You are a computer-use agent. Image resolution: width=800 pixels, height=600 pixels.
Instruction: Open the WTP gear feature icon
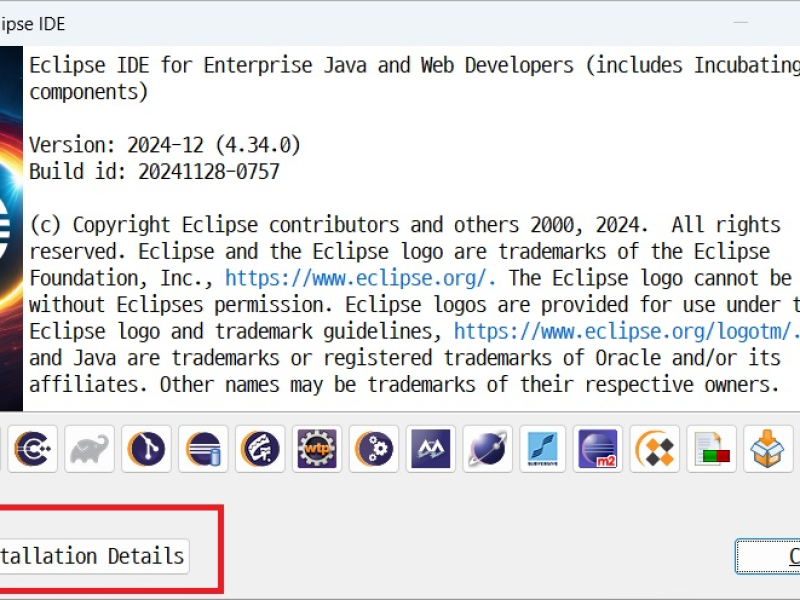tap(317, 449)
